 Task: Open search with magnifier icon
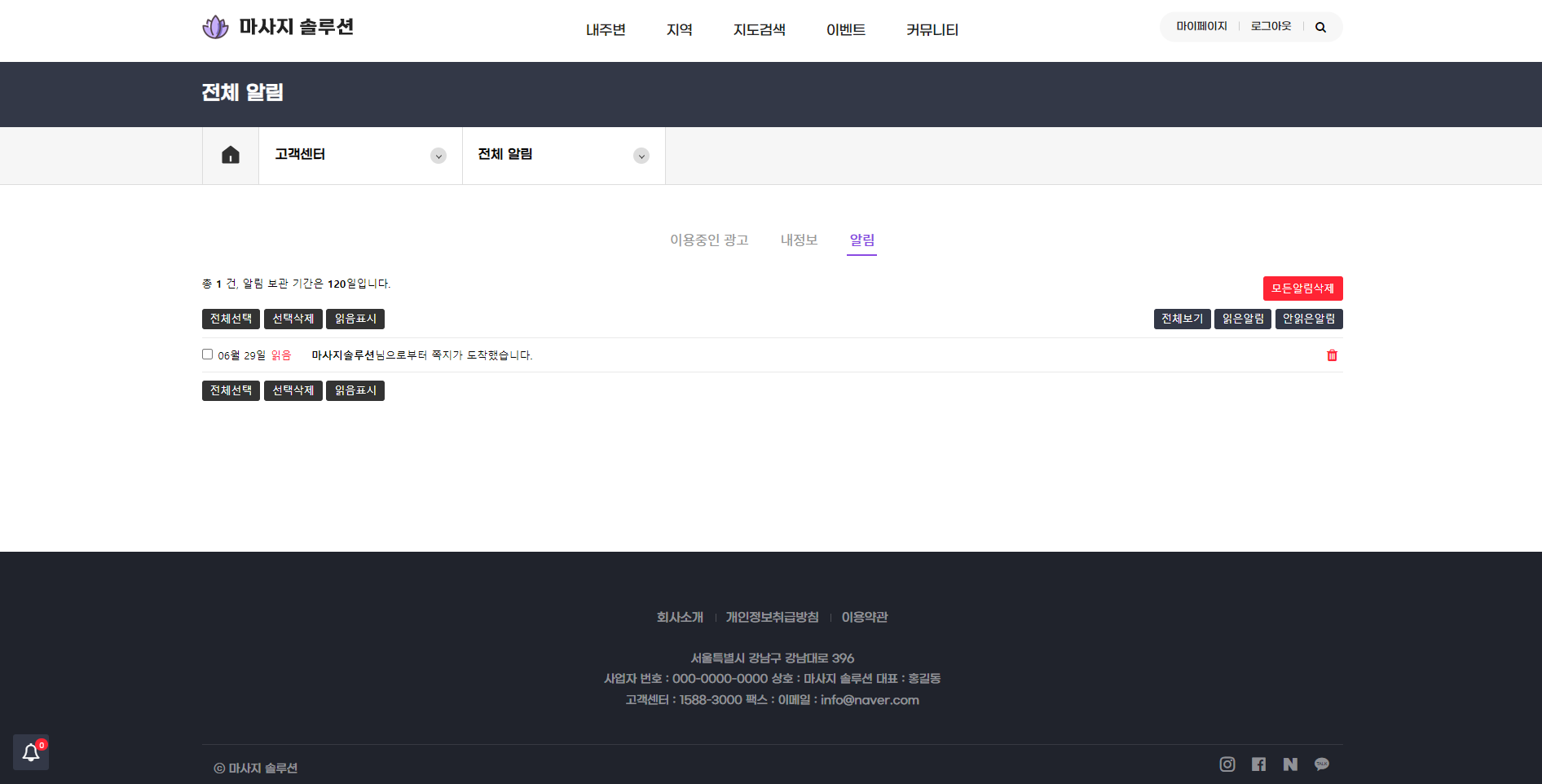(x=1320, y=28)
